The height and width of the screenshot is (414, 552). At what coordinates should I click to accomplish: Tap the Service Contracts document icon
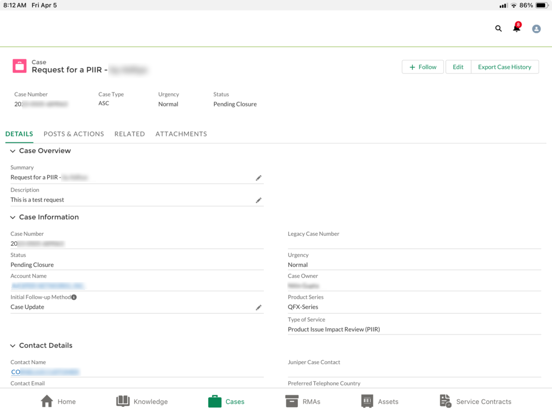(x=445, y=401)
